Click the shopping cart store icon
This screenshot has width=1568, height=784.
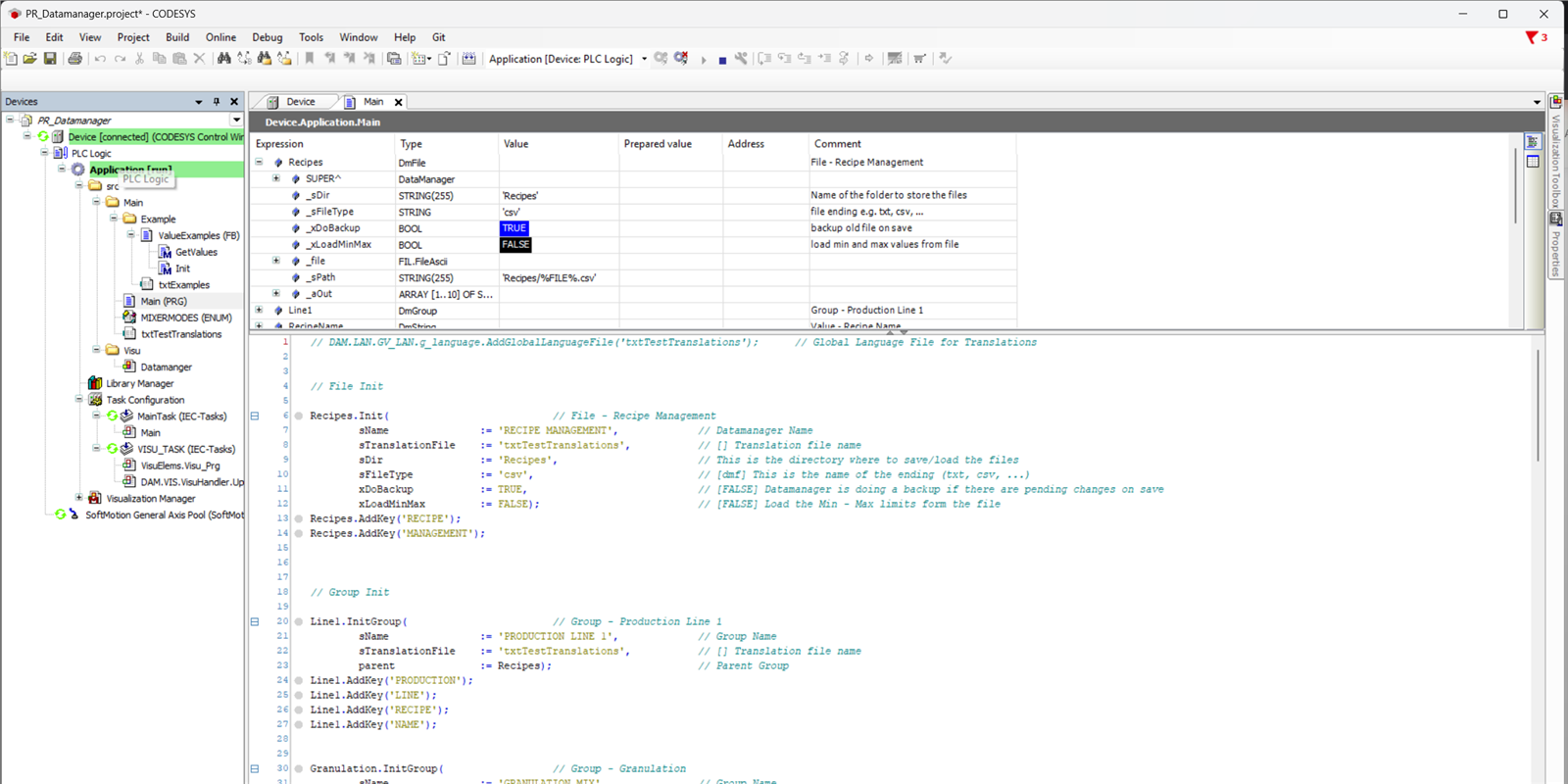919,59
